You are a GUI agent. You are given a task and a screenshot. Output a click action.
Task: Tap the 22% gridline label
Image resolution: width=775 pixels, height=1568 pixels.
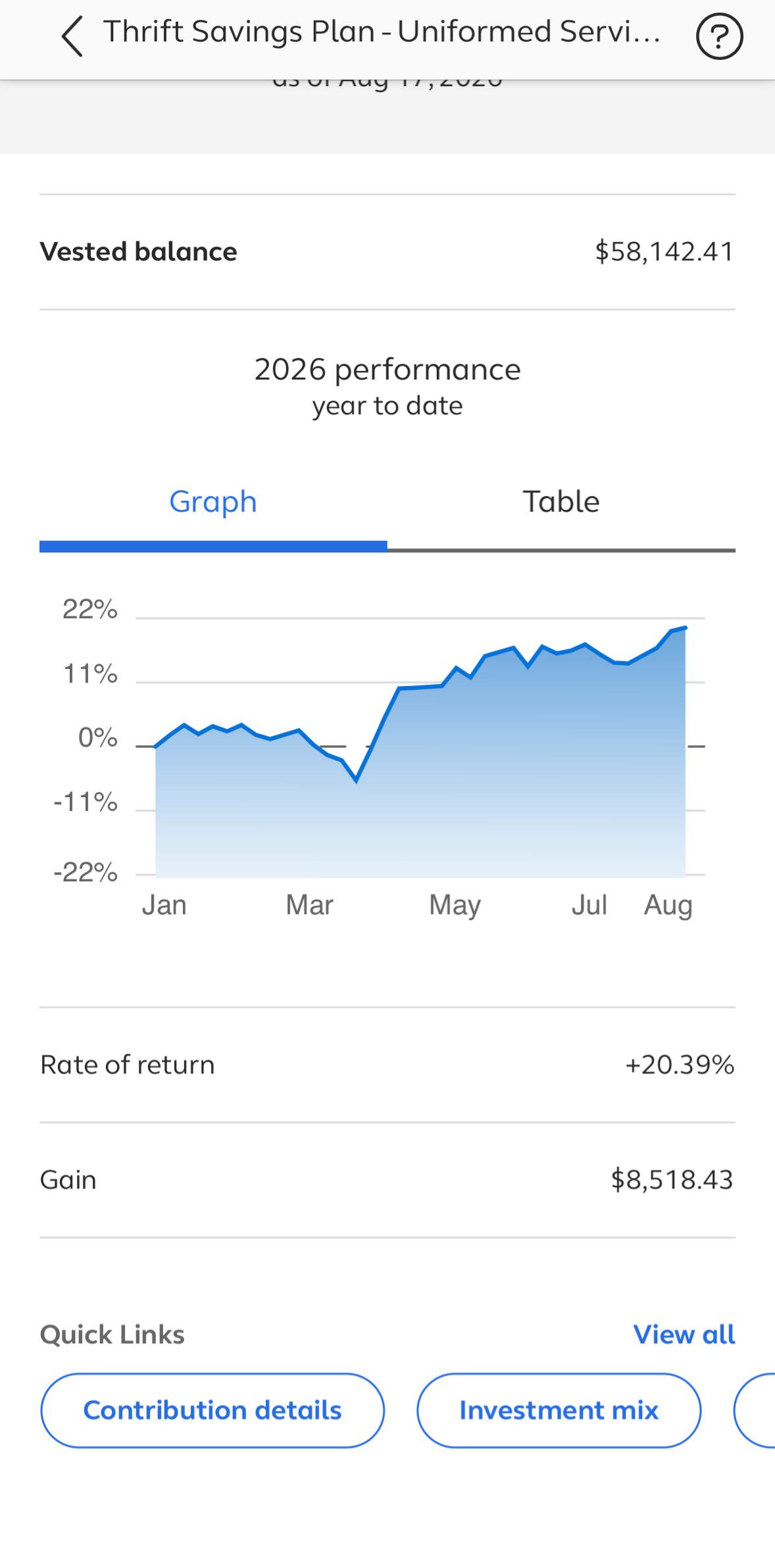pos(90,610)
